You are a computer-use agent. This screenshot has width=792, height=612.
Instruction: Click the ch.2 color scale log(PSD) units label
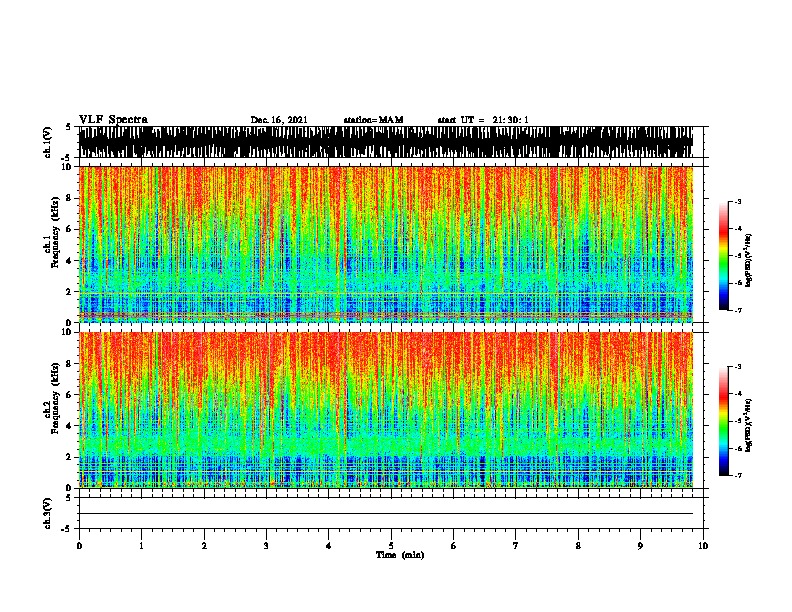pyautogui.click(x=749, y=425)
